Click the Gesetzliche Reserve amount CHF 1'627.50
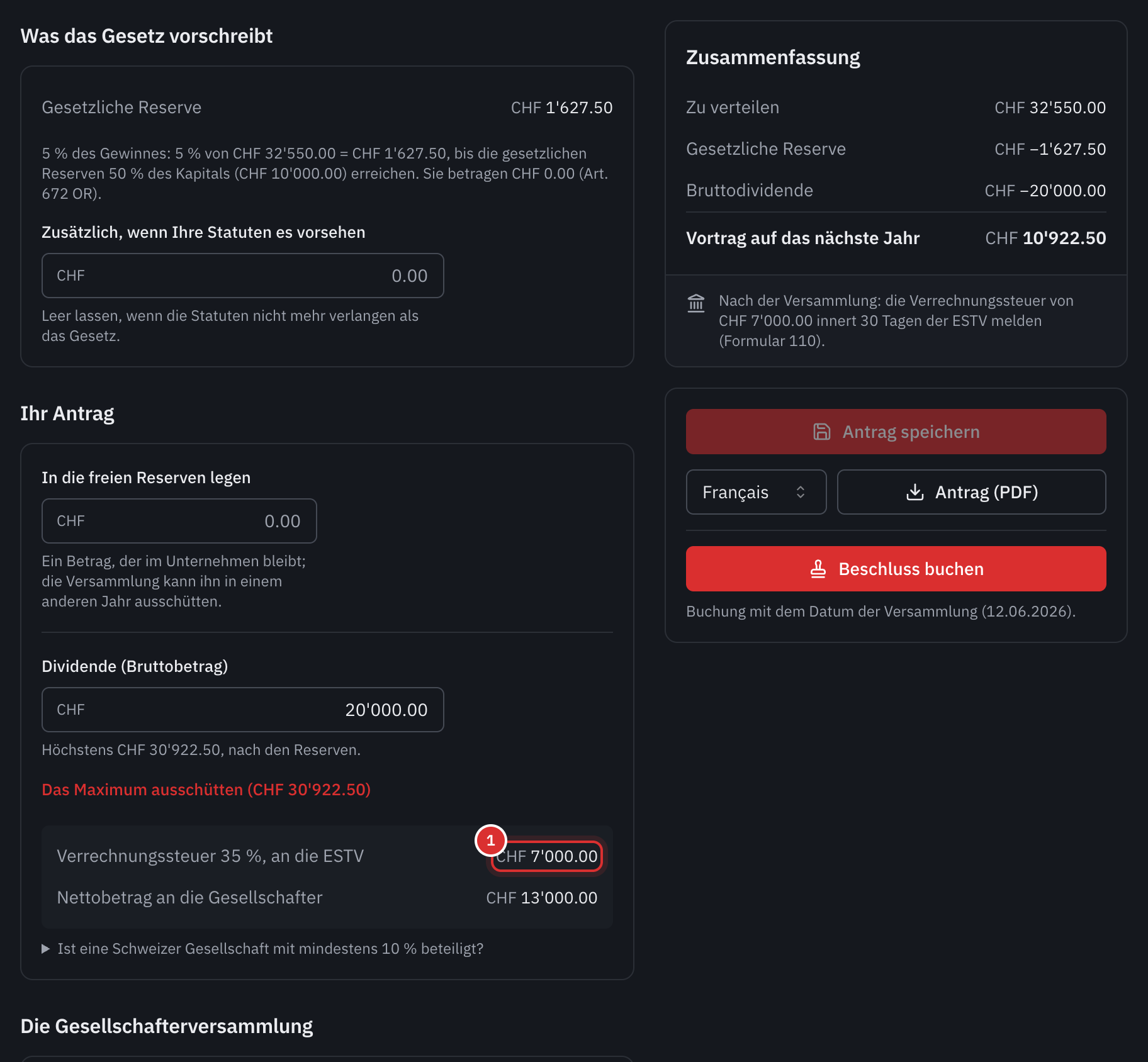Image resolution: width=1148 pixels, height=1062 pixels. [x=561, y=108]
